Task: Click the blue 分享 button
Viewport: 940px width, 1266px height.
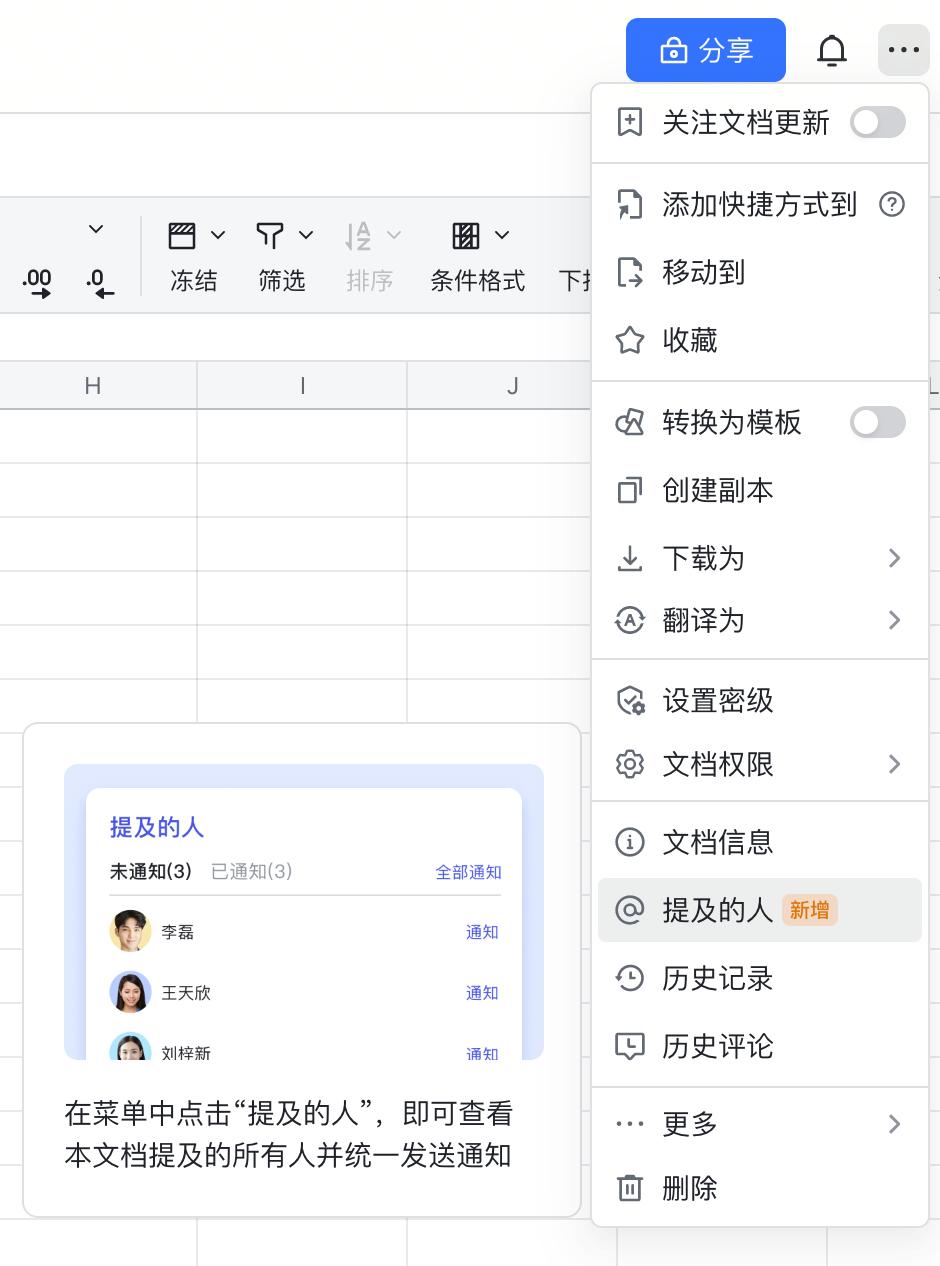Action: pyautogui.click(x=706, y=50)
